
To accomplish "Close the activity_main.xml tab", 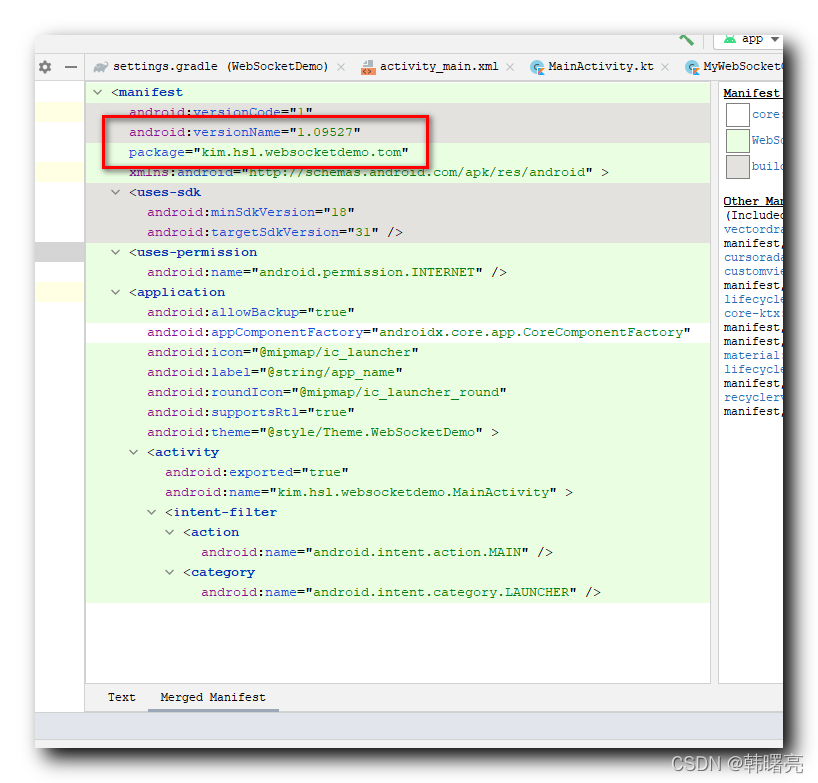I will pos(510,67).
